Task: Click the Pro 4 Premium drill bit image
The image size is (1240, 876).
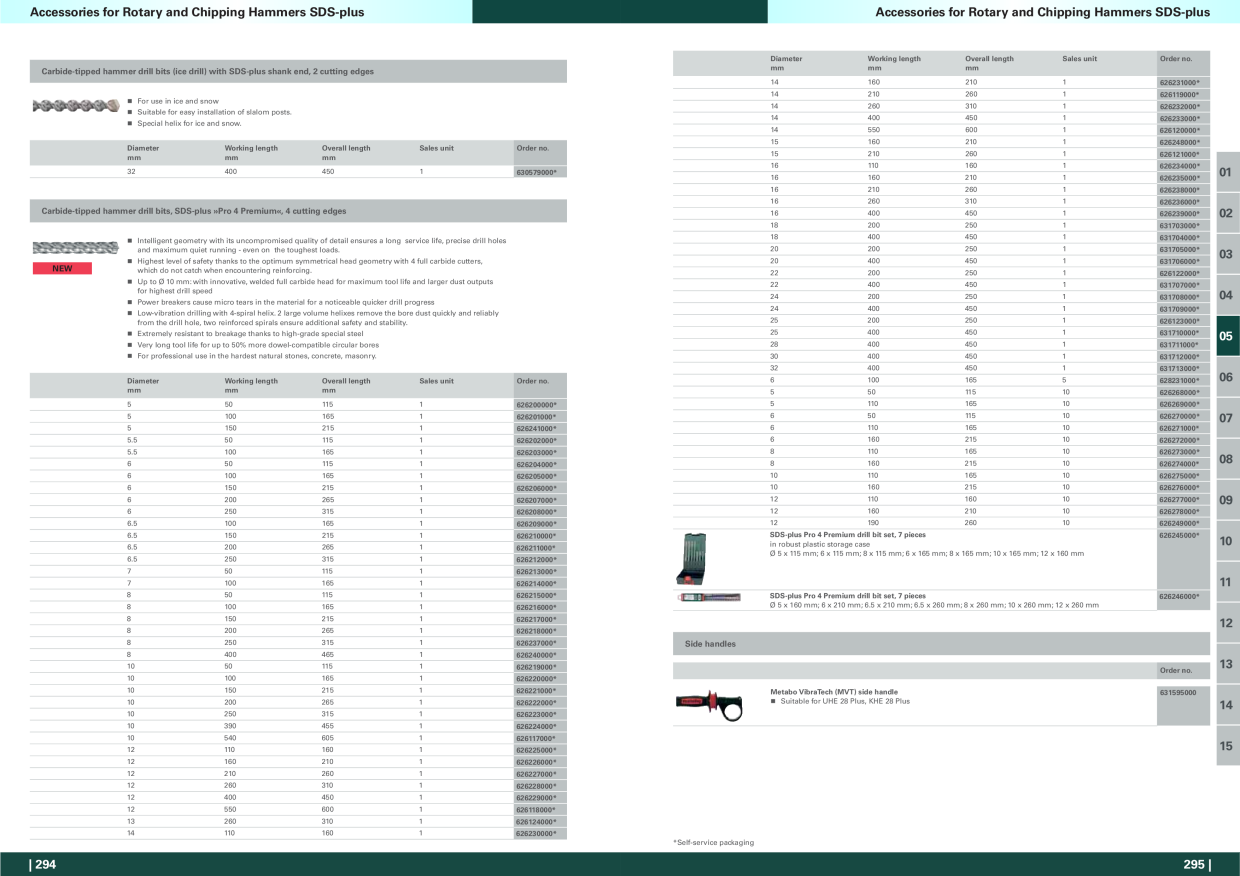Action: (76, 248)
